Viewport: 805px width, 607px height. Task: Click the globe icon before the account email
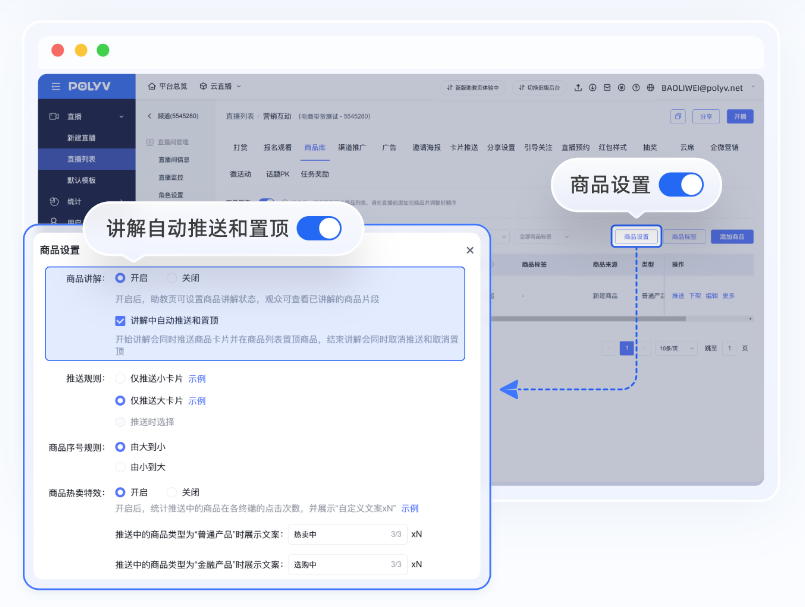(651, 87)
